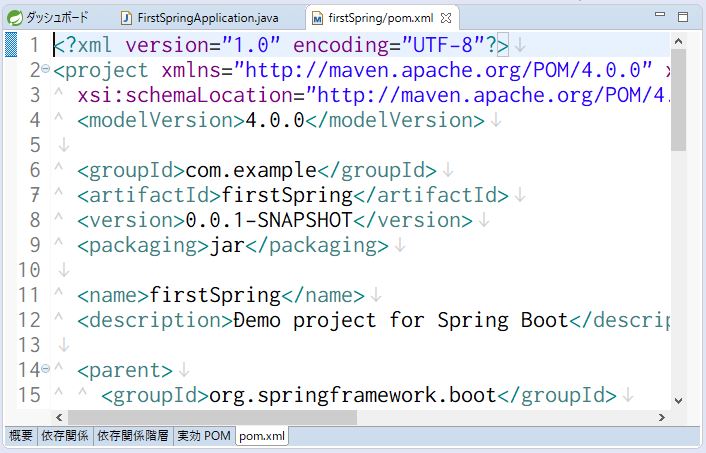706x453 pixels.
Task: Click the vertical scrollbar thumb
Action: (678, 100)
